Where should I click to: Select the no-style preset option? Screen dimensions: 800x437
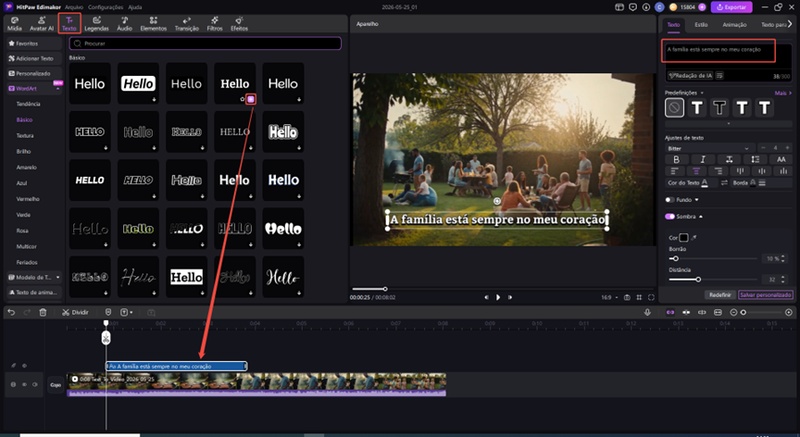pos(674,108)
